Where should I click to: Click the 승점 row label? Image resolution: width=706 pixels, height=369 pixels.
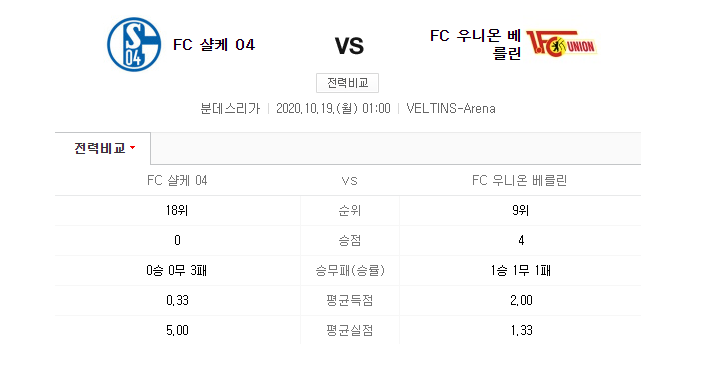[350, 240]
